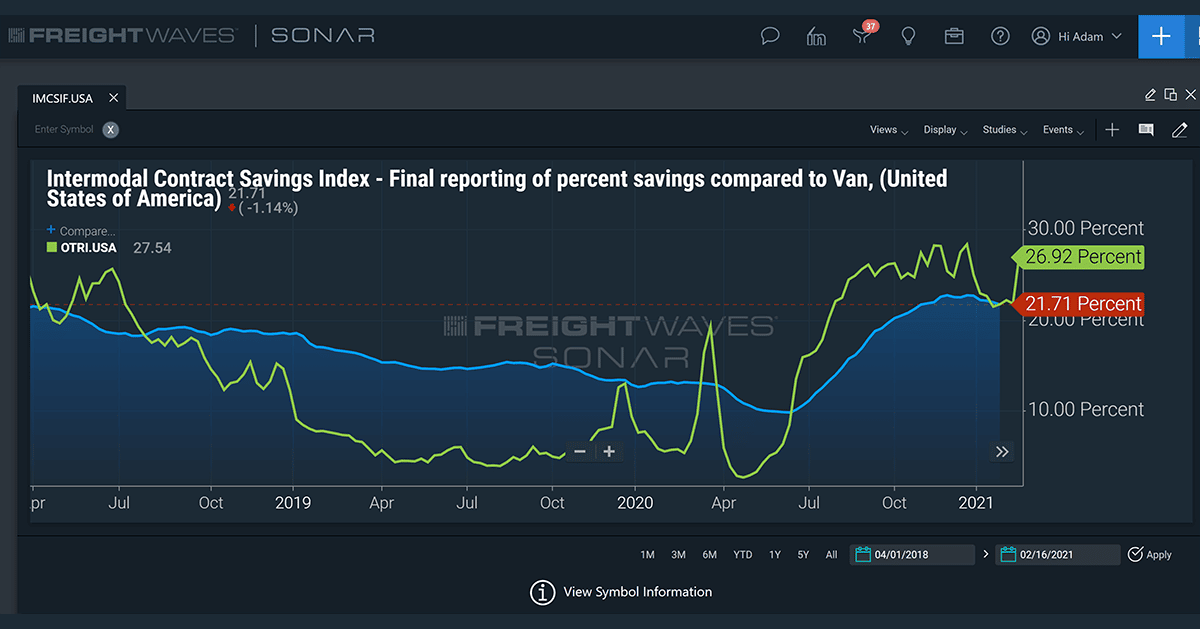Select the 1Y time range button

click(x=774, y=553)
